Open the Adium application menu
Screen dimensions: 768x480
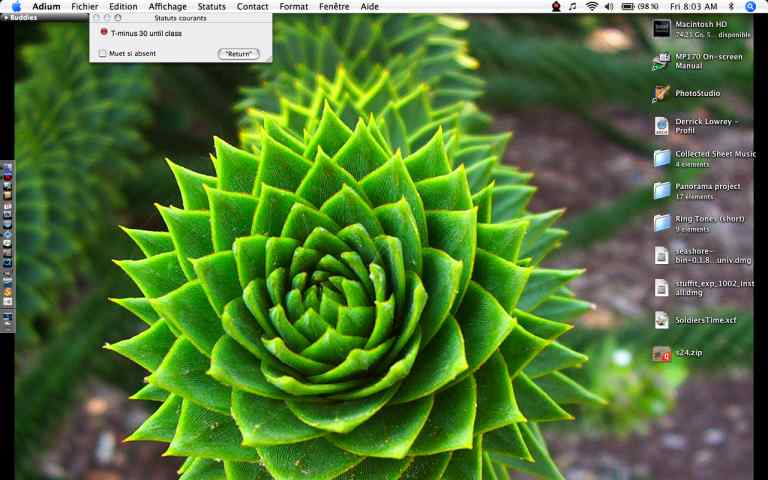[46, 6]
